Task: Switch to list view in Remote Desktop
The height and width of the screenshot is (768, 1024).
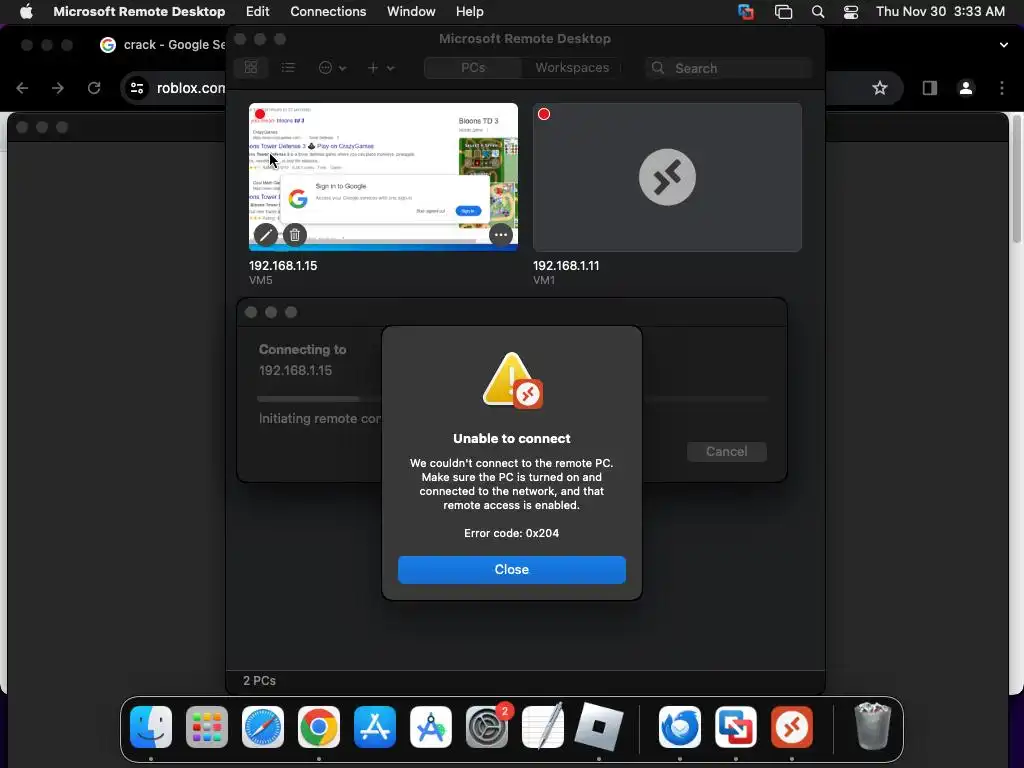Action: pos(288,67)
